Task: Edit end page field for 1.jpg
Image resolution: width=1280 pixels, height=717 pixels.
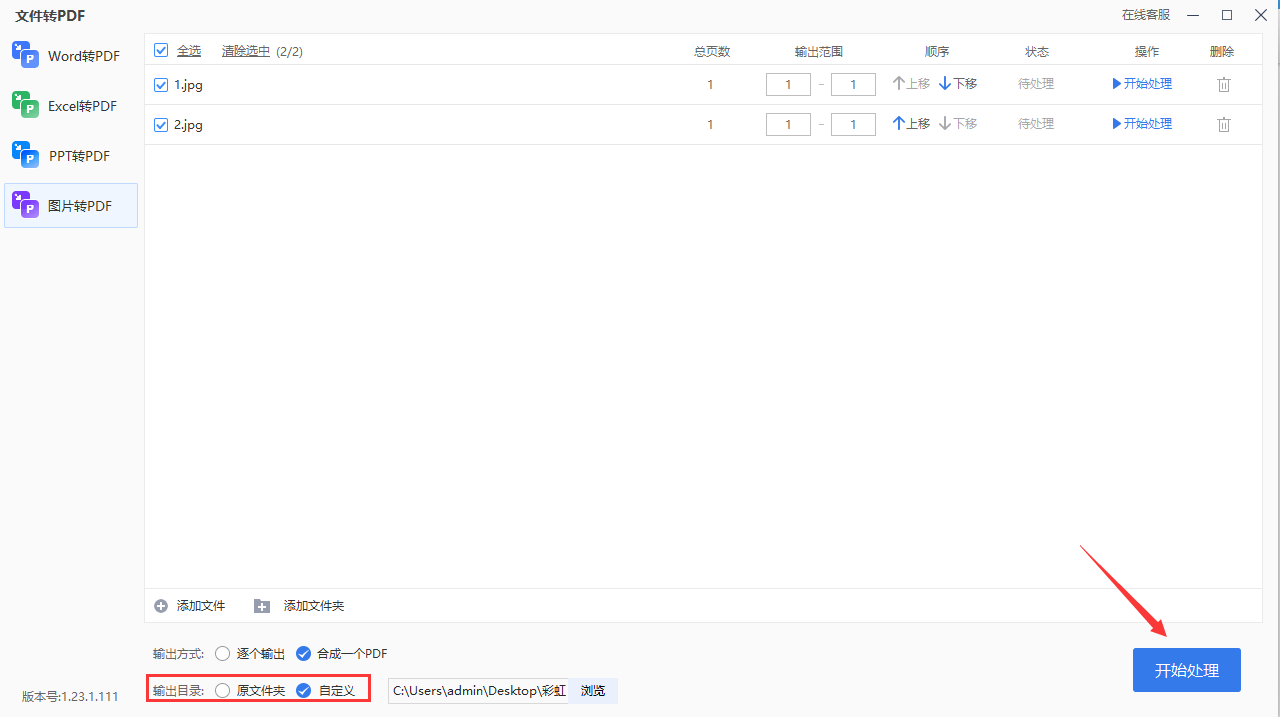Action: pos(853,85)
